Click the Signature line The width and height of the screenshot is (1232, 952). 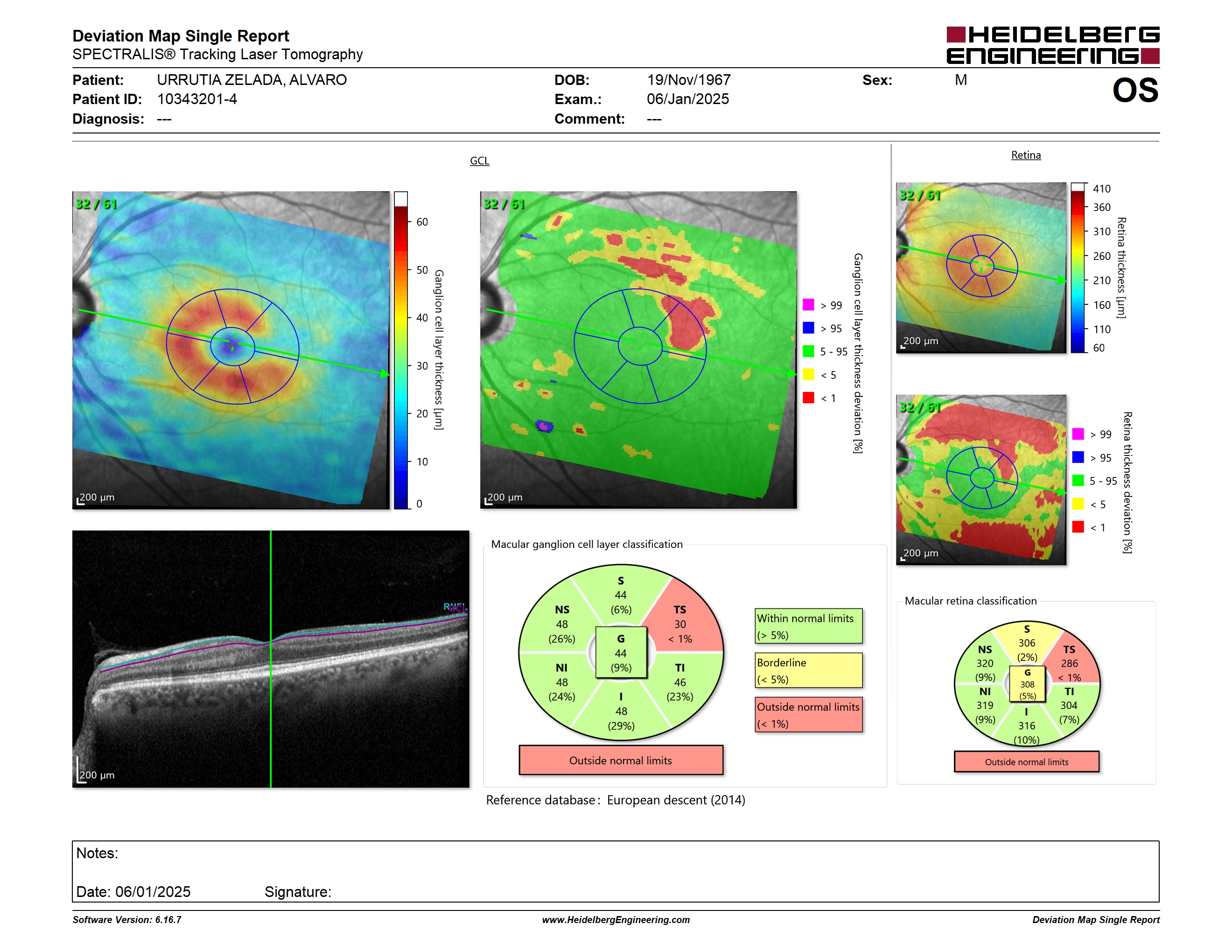click(298, 892)
